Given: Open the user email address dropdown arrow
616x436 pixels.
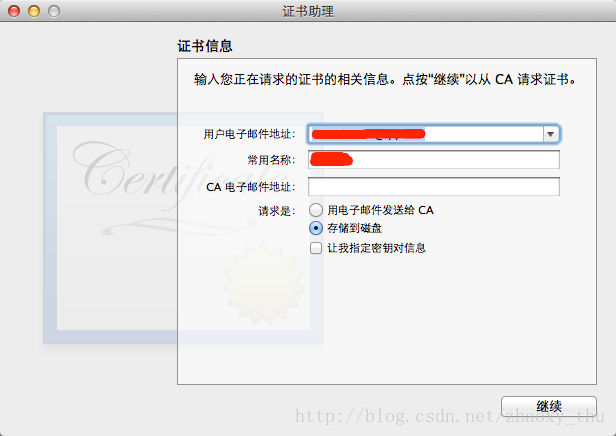Looking at the screenshot, I should (550, 134).
